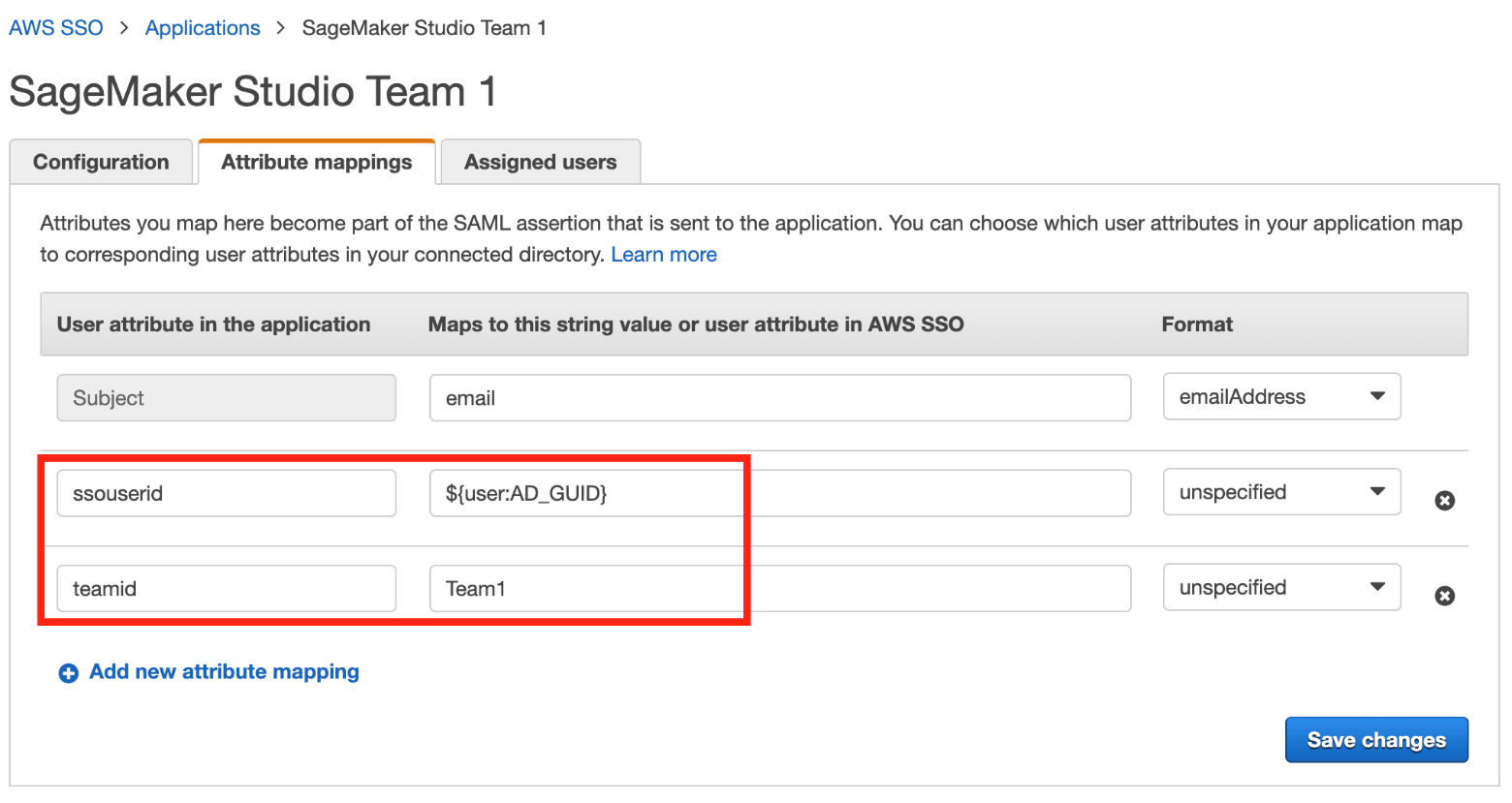Remove the ssouserid attribute mapping row
The height and width of the screenshot is (803, 1512).
tap(1444, 501)
